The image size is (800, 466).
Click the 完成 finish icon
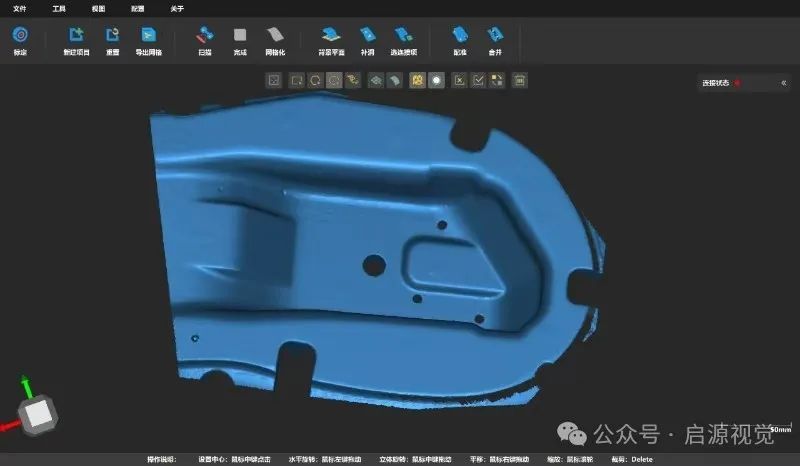point(240,37)
